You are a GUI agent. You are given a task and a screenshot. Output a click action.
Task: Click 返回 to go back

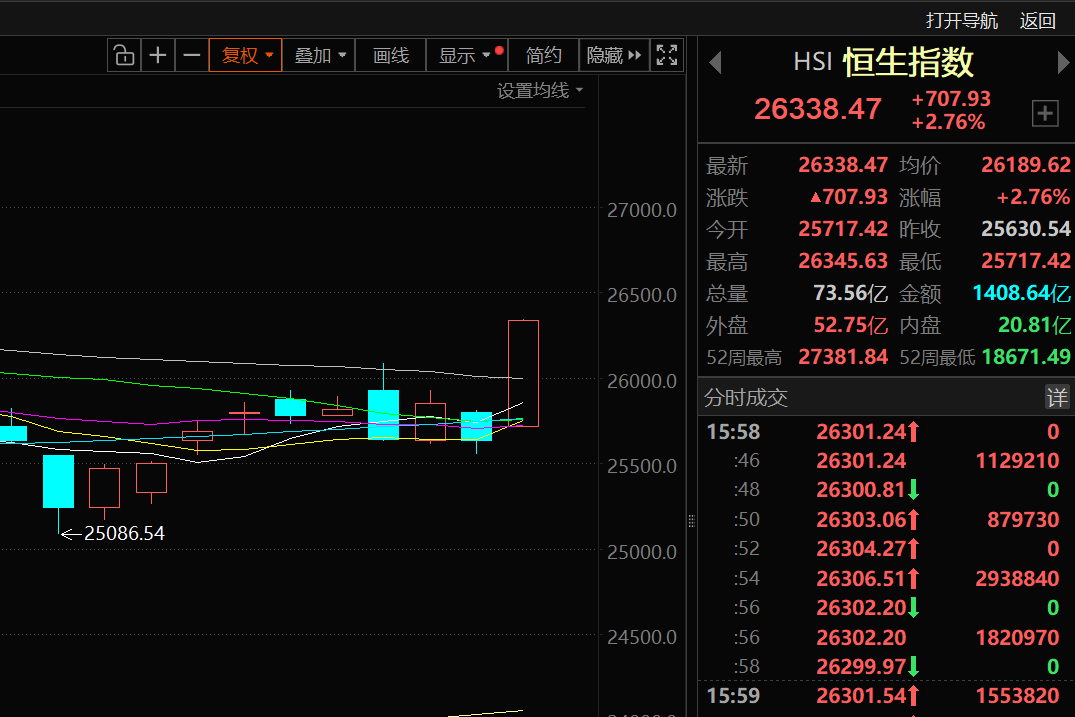pos(1037,20)
